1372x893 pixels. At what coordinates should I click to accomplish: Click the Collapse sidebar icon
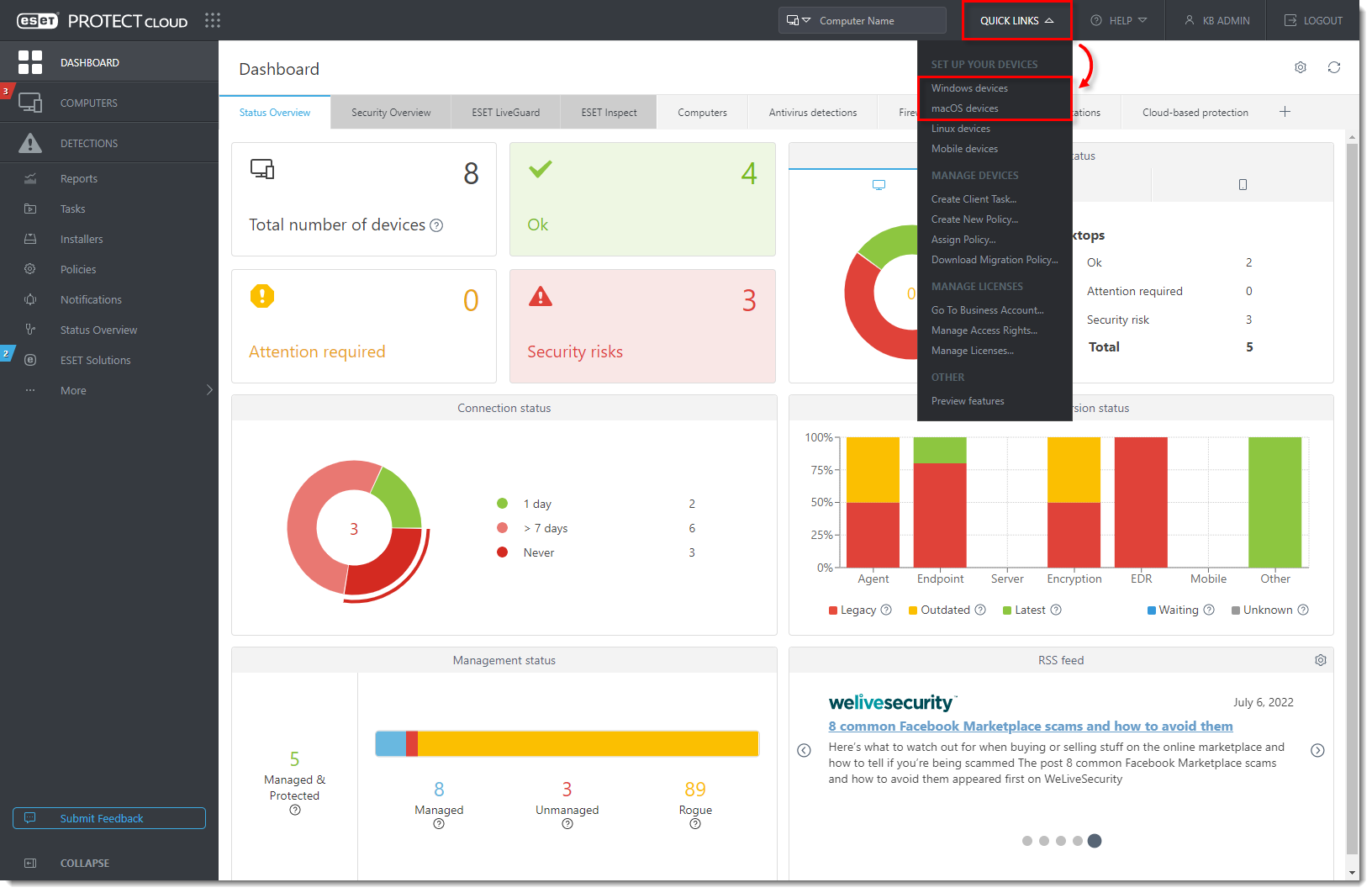pyautogui.click(x=30, y=863)
